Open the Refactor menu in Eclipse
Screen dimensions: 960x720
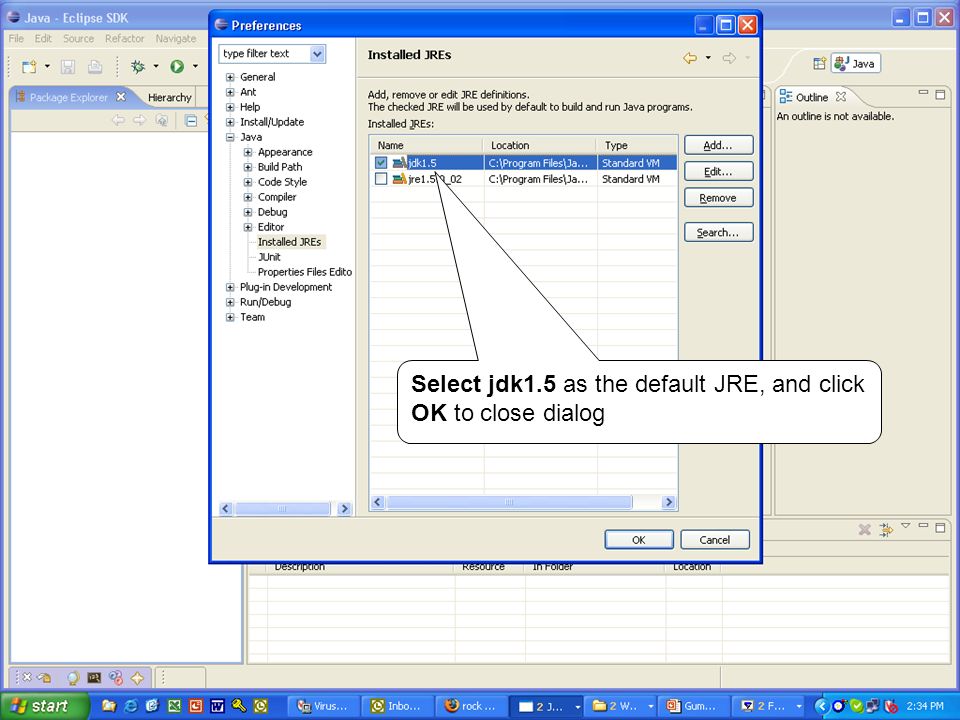(124, 39)
